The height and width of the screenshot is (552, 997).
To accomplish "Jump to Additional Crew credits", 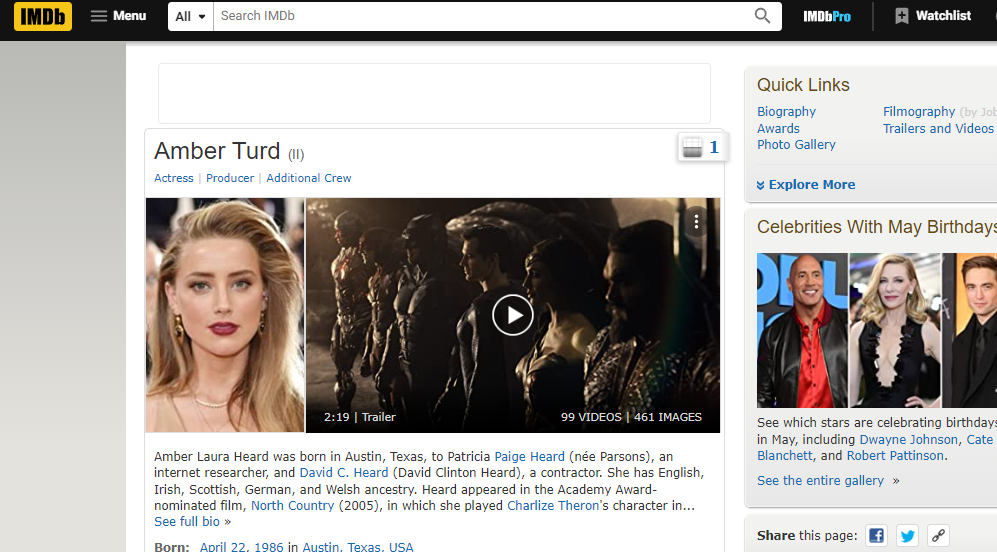I will (308, 178).
